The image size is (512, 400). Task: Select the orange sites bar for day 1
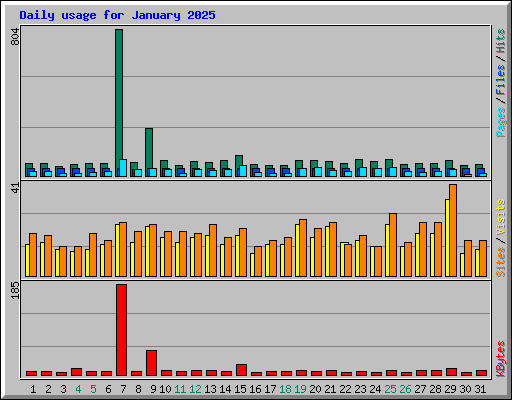click(x=33, y=255)
